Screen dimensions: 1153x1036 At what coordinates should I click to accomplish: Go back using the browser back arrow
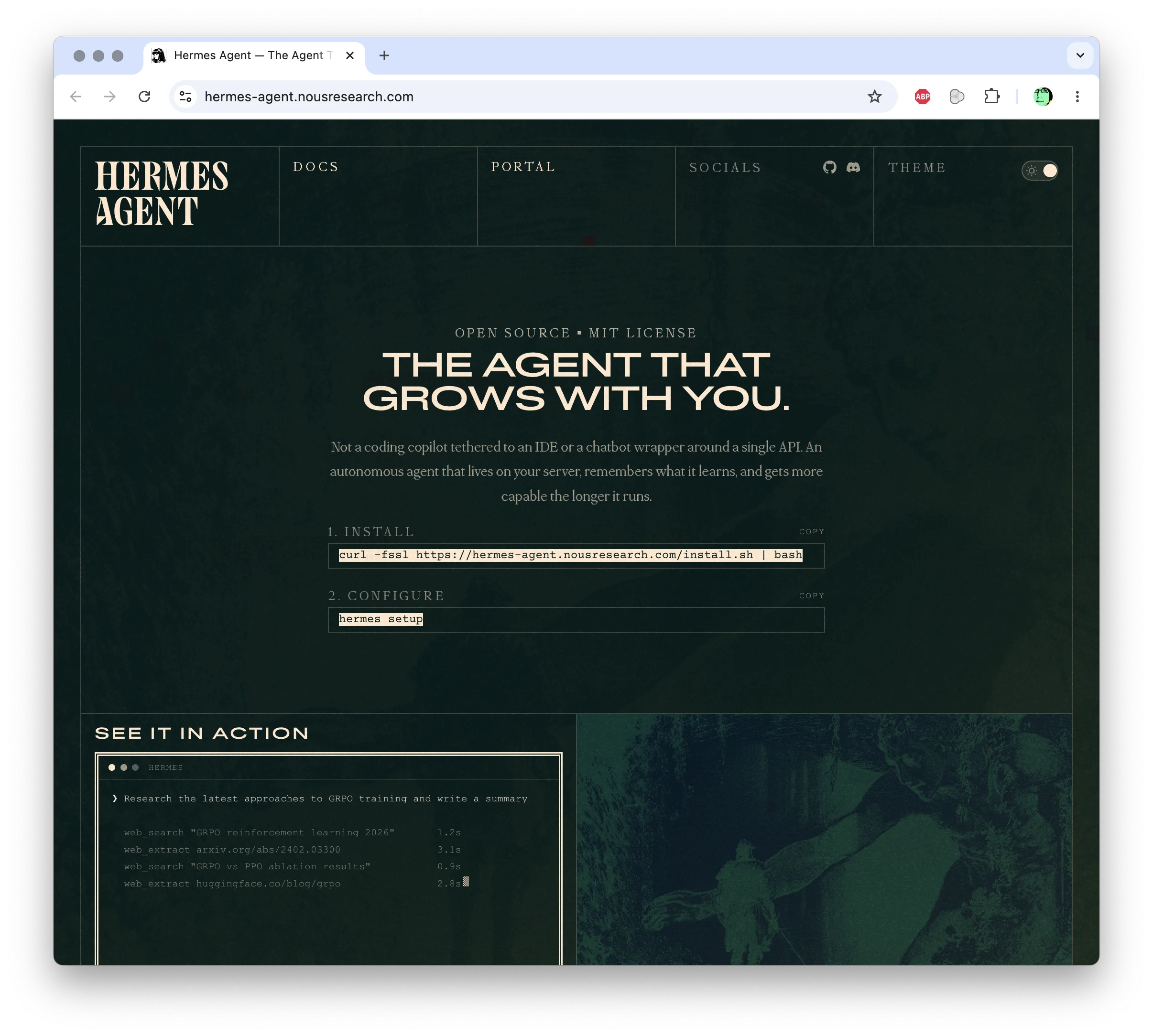pyautogui.click(x=76, y=97)
